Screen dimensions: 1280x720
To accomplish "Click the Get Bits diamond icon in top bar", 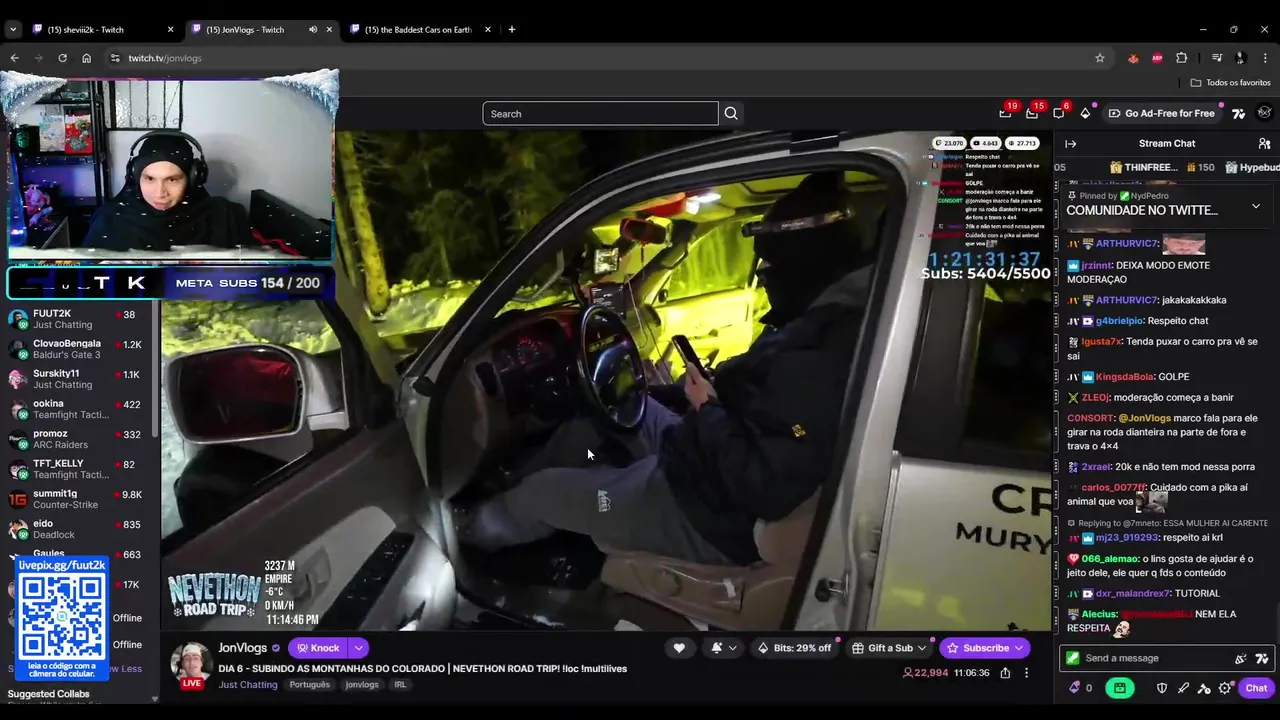I will coord(1085,113).
